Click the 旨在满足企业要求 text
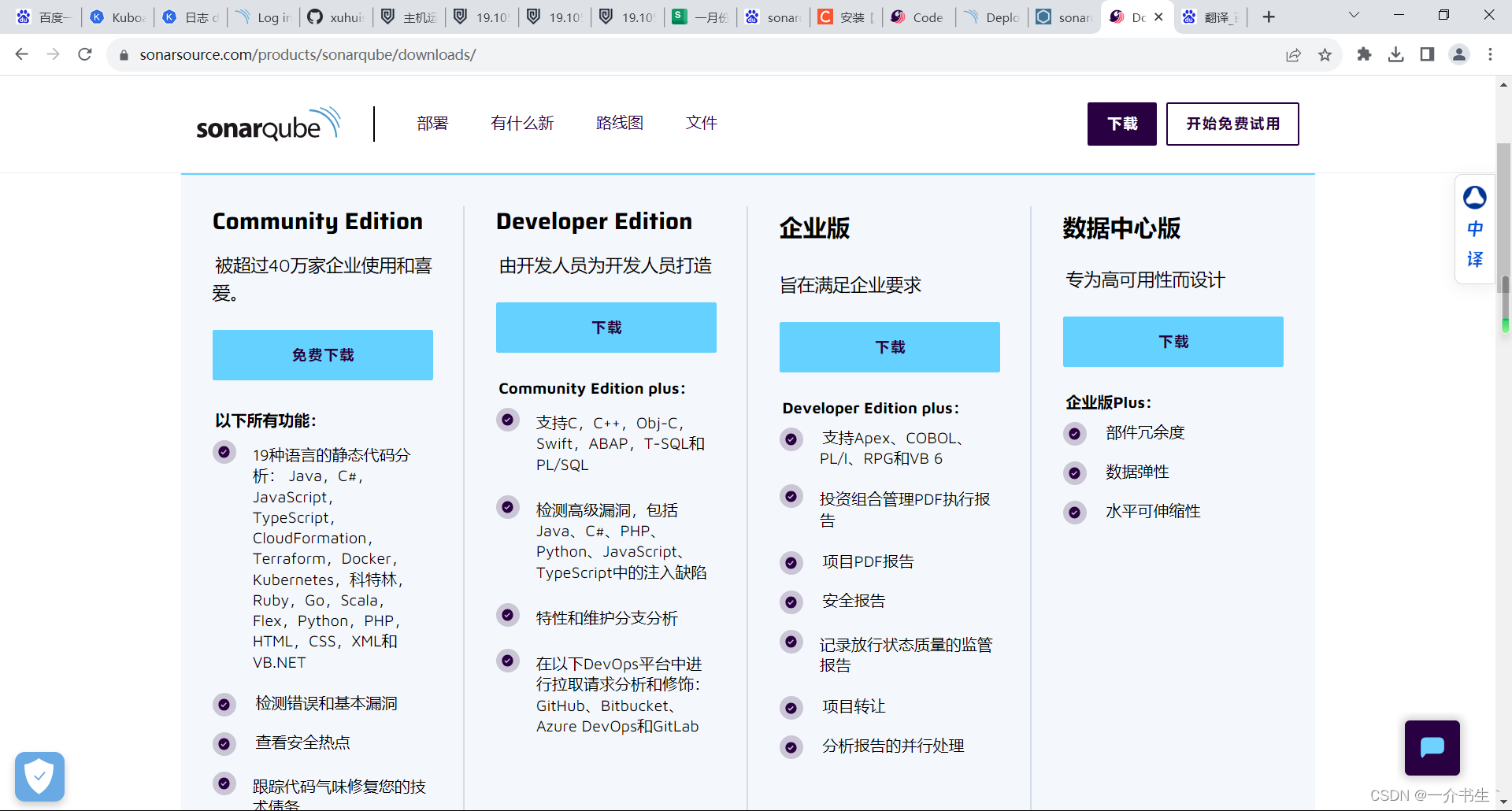The width and height of the screenshot is (1512, 811). [x=850, y=285]
